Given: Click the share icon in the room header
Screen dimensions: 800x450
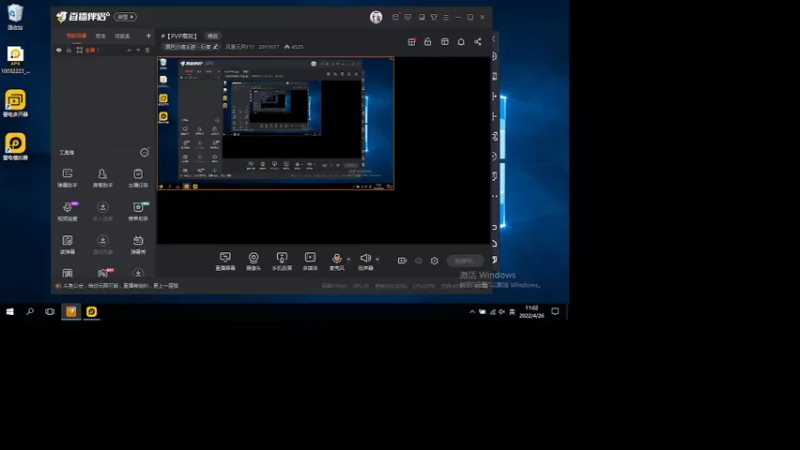Looking at the screenshot, I should pos(478,42).
